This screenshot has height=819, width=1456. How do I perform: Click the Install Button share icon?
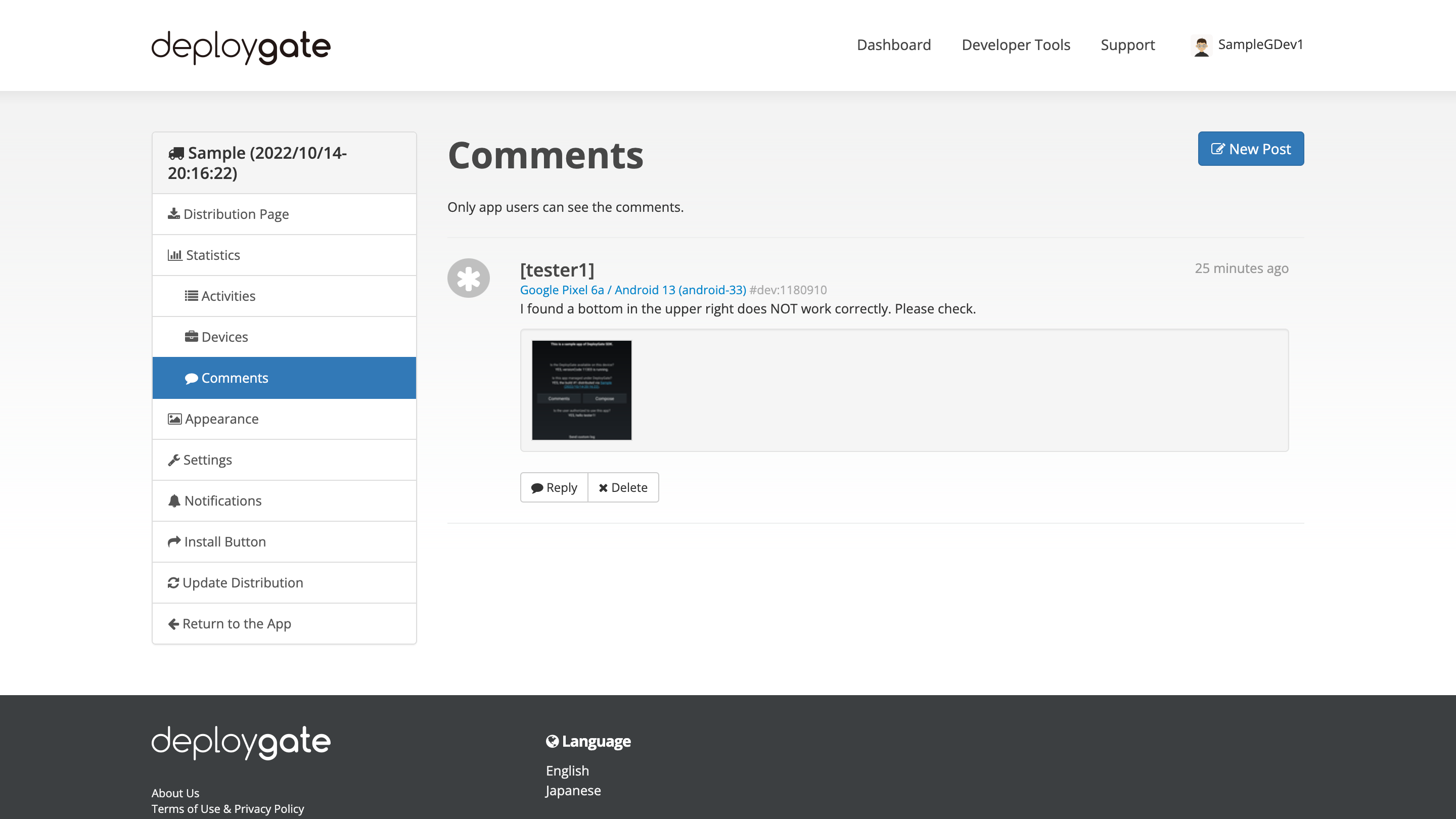174,541
